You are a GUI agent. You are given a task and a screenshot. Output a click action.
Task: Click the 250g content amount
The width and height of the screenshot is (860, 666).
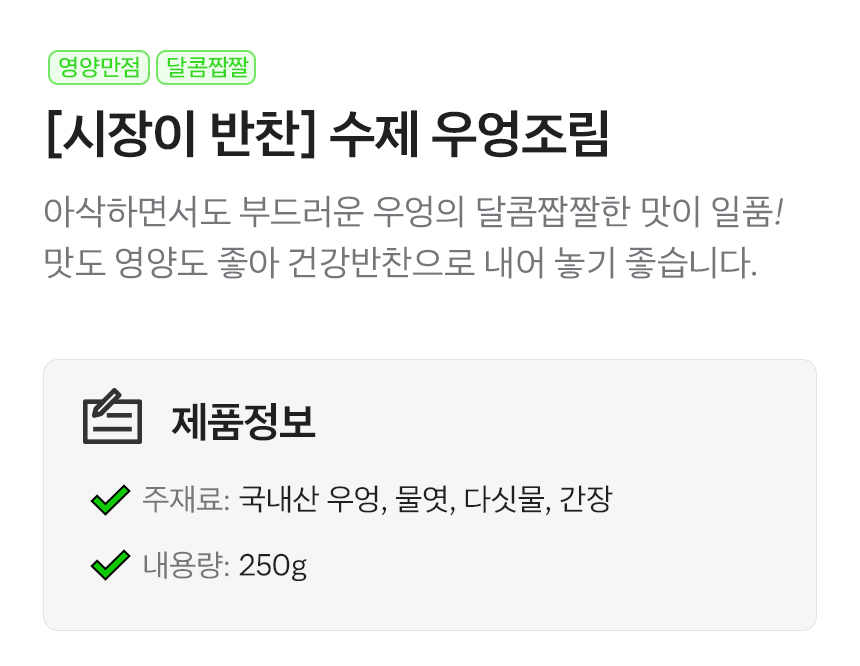(x=273, y=567)
